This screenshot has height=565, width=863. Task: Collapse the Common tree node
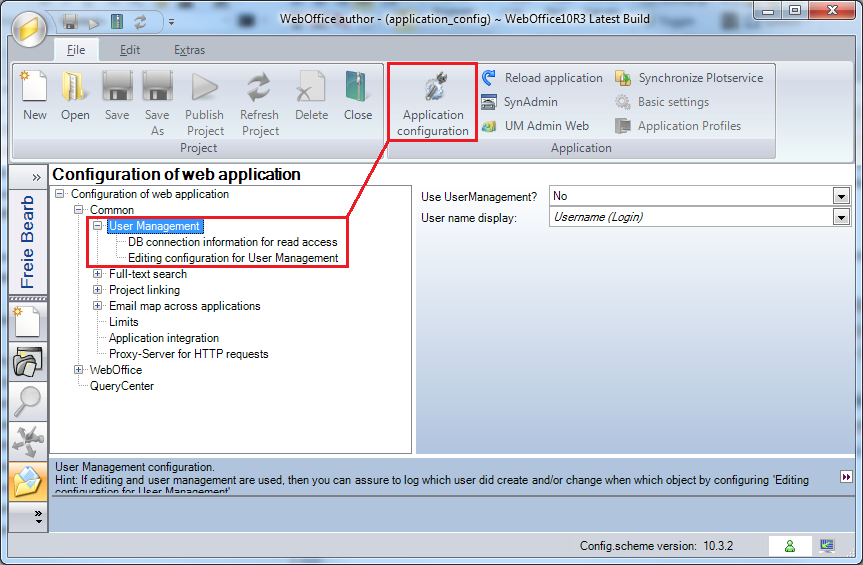[x=79, y=210]
